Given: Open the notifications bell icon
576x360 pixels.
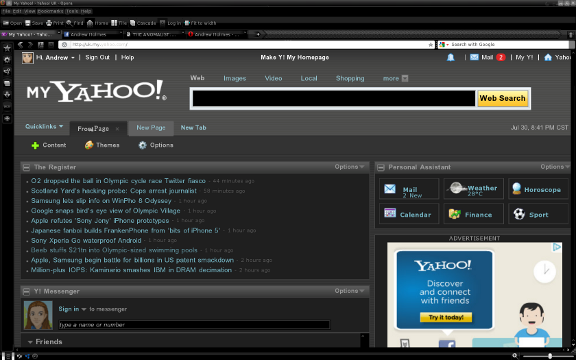Looking at the screenshot, I should click(450, 57).
